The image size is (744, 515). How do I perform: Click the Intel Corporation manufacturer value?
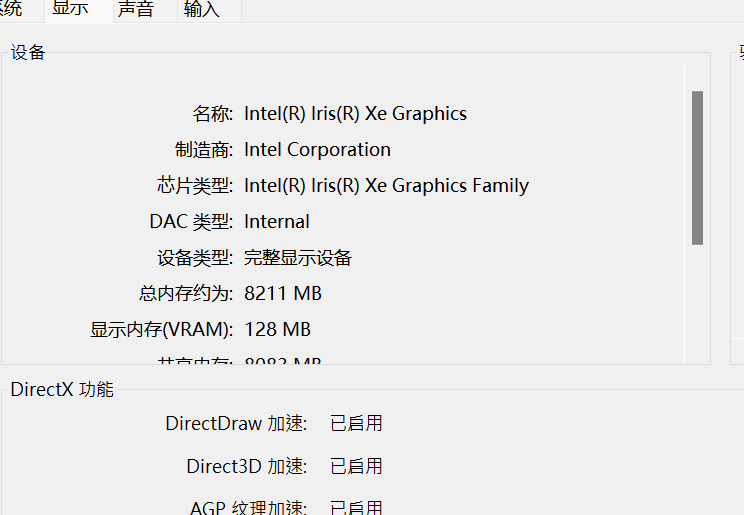(317, 150)
